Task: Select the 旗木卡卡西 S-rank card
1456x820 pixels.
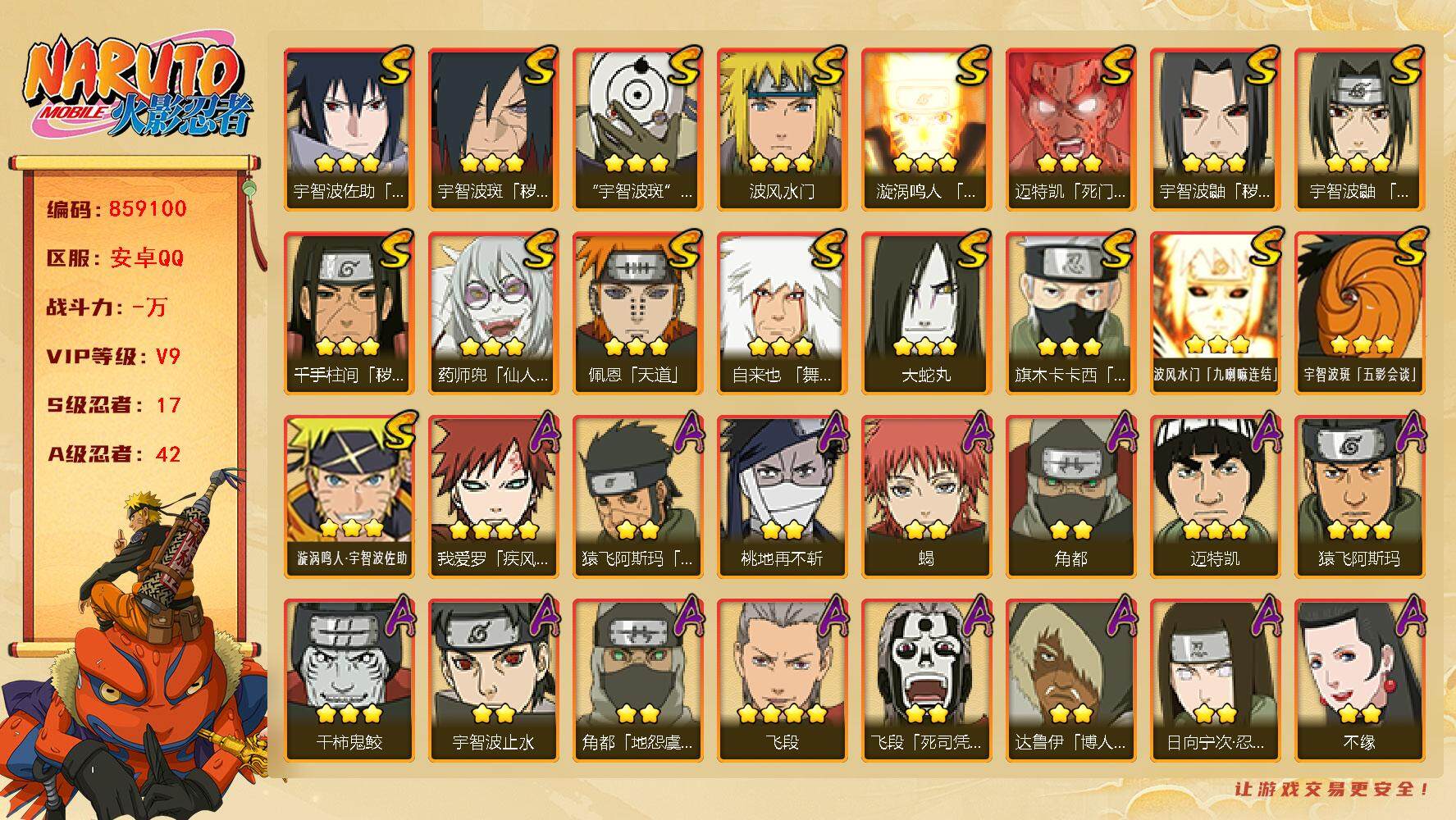Action: tap(1070, 313)
